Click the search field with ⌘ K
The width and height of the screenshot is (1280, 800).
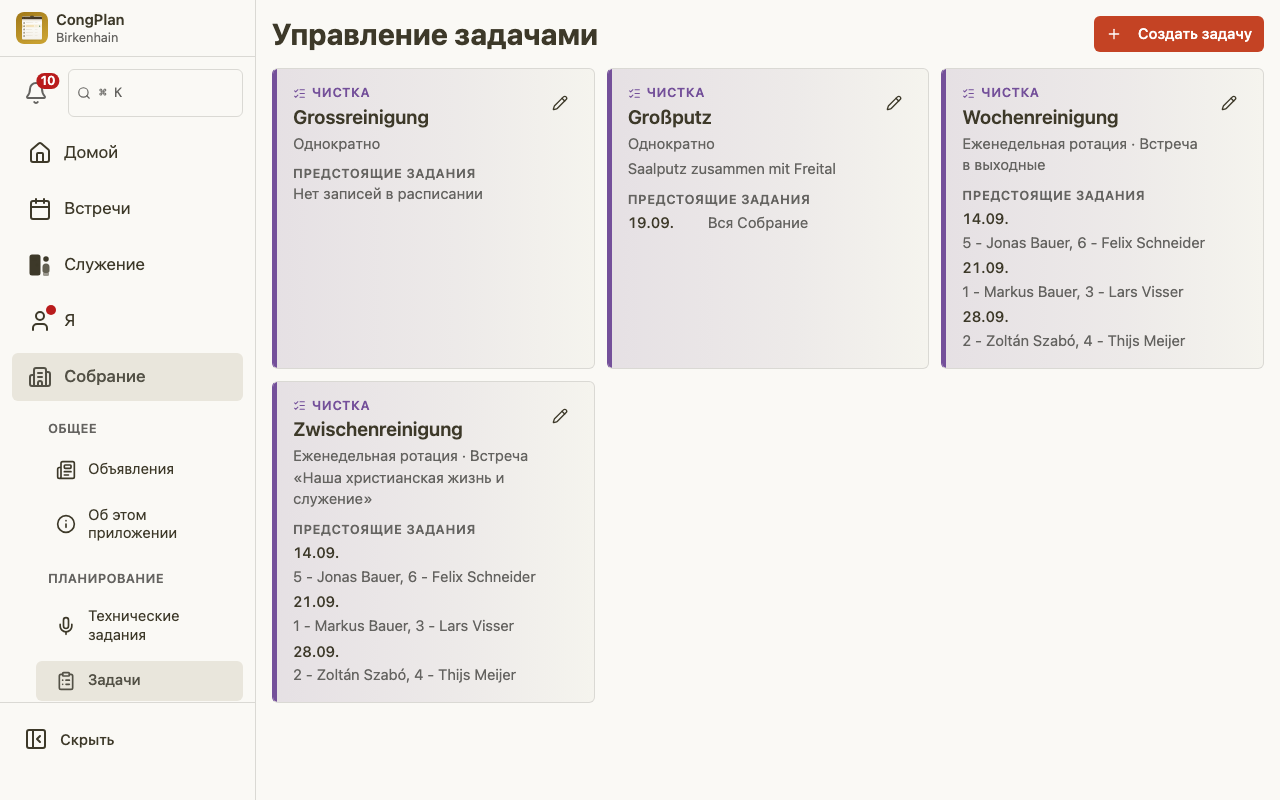[x=155, y=93]
